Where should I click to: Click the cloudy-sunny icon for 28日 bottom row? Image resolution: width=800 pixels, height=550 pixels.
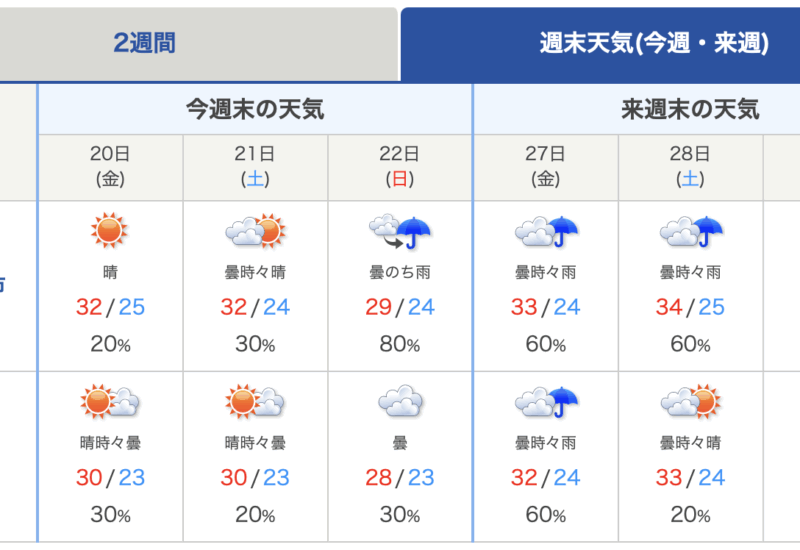pos(691,402)
